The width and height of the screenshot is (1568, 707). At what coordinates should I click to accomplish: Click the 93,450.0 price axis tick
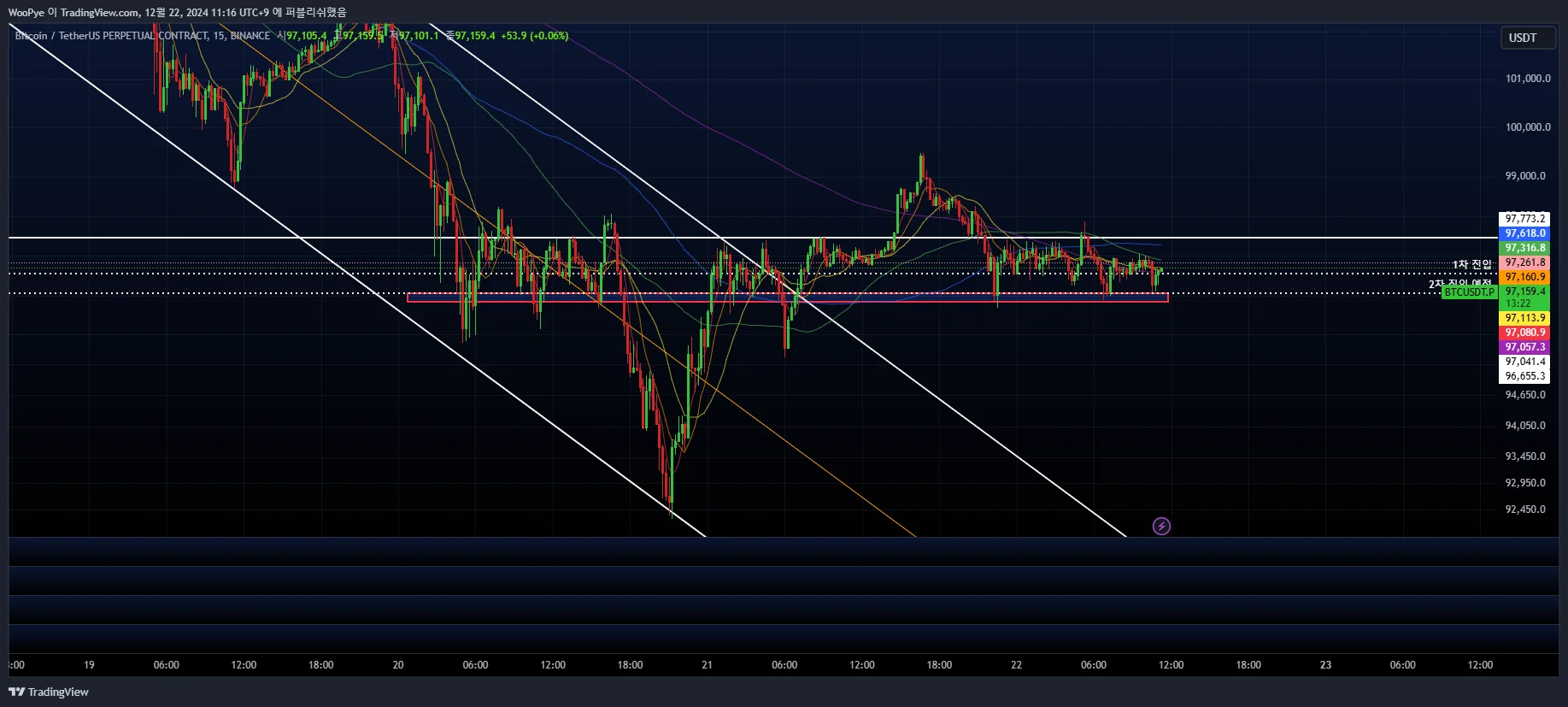click(1525, 457)
